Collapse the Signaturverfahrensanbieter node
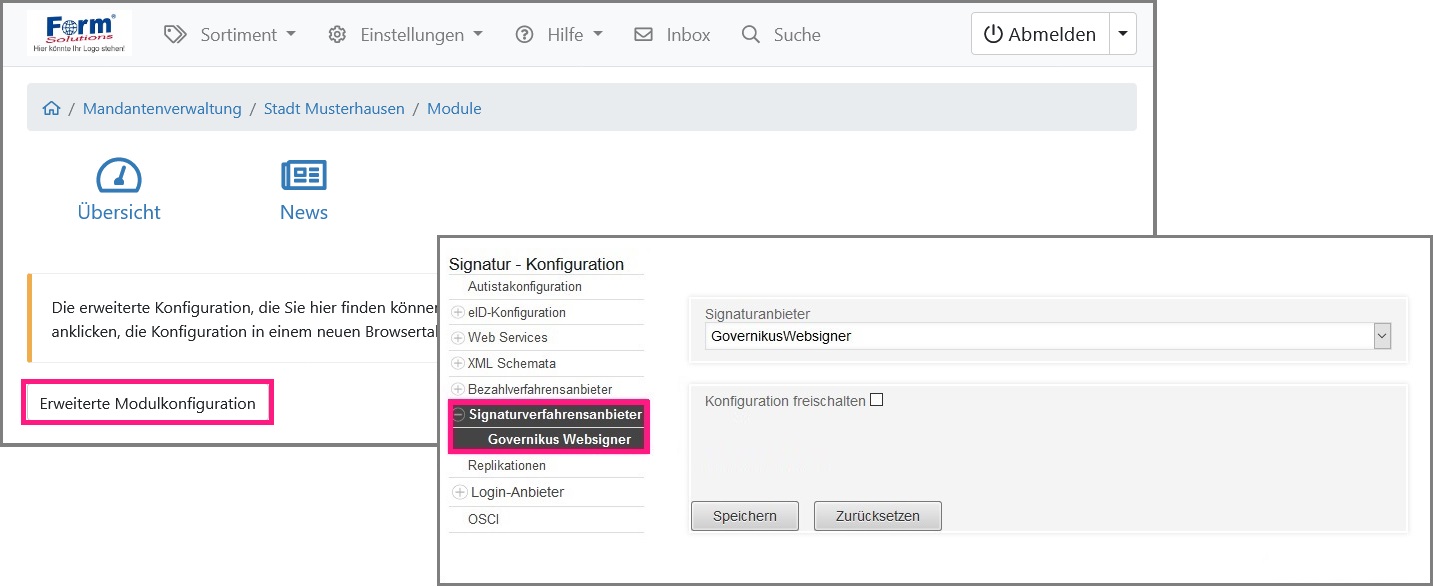Image resolution: width=1433 pixels, height=587 pixels. pos(459,414)
